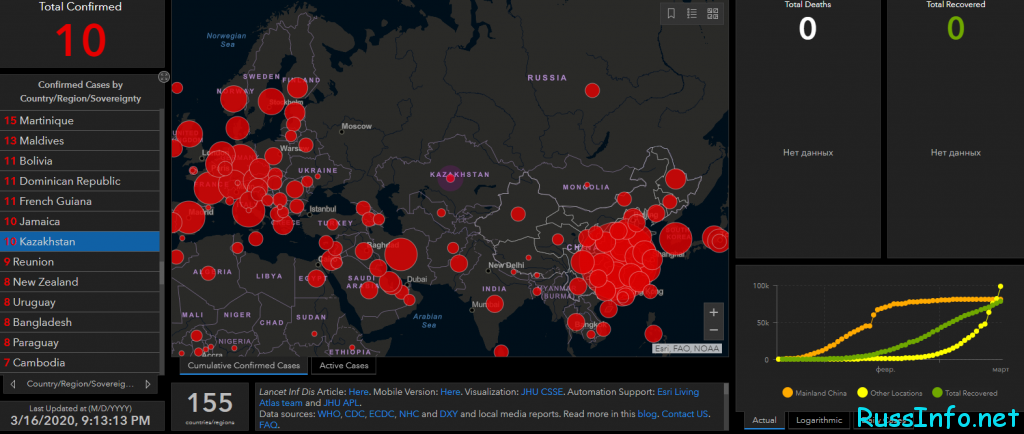
Task: Zoom out the map with minus button
Action: (x=714, y=330)
